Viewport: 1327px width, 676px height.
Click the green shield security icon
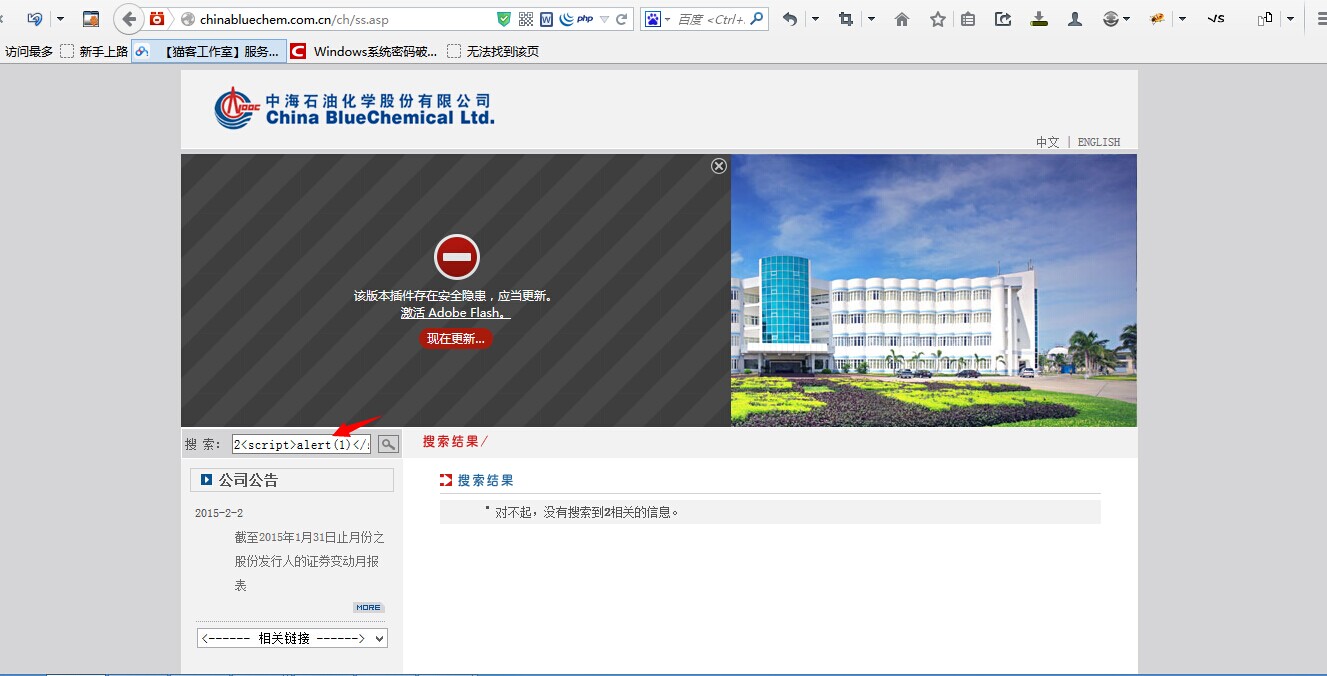[x=504, y=19]
